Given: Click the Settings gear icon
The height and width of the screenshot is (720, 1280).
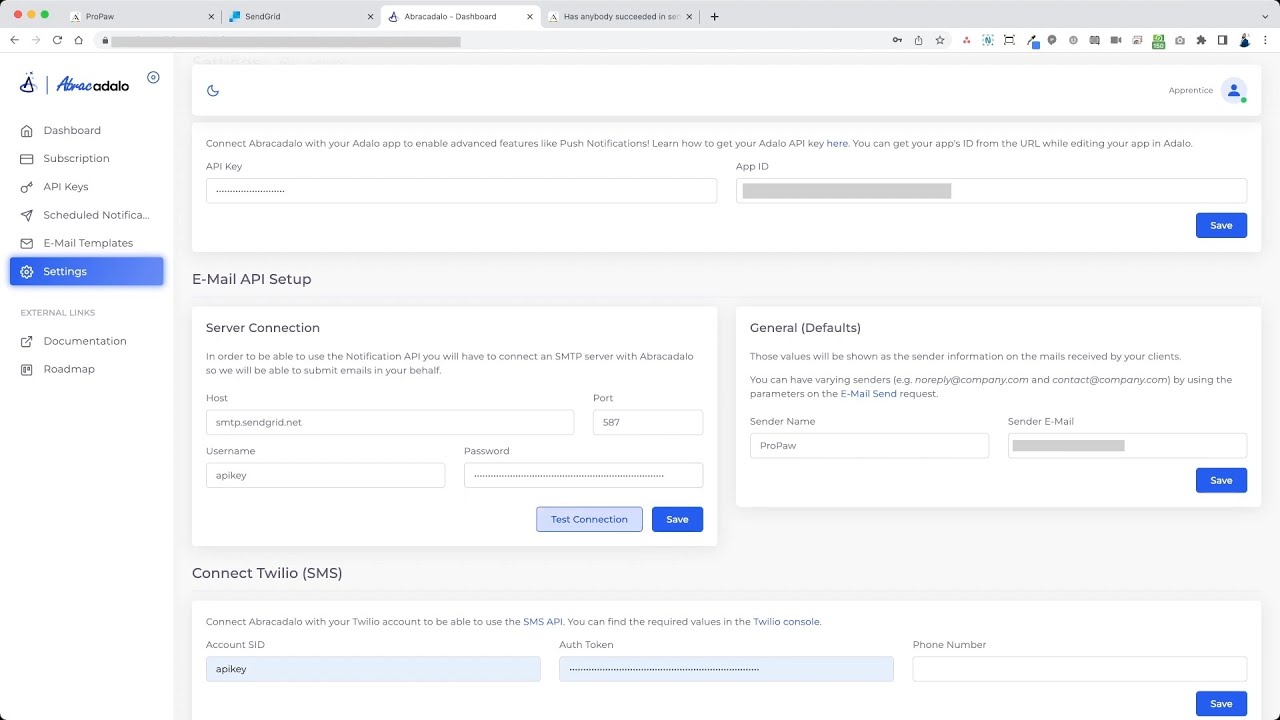Looking at the screenshot, I should (27, 272).
